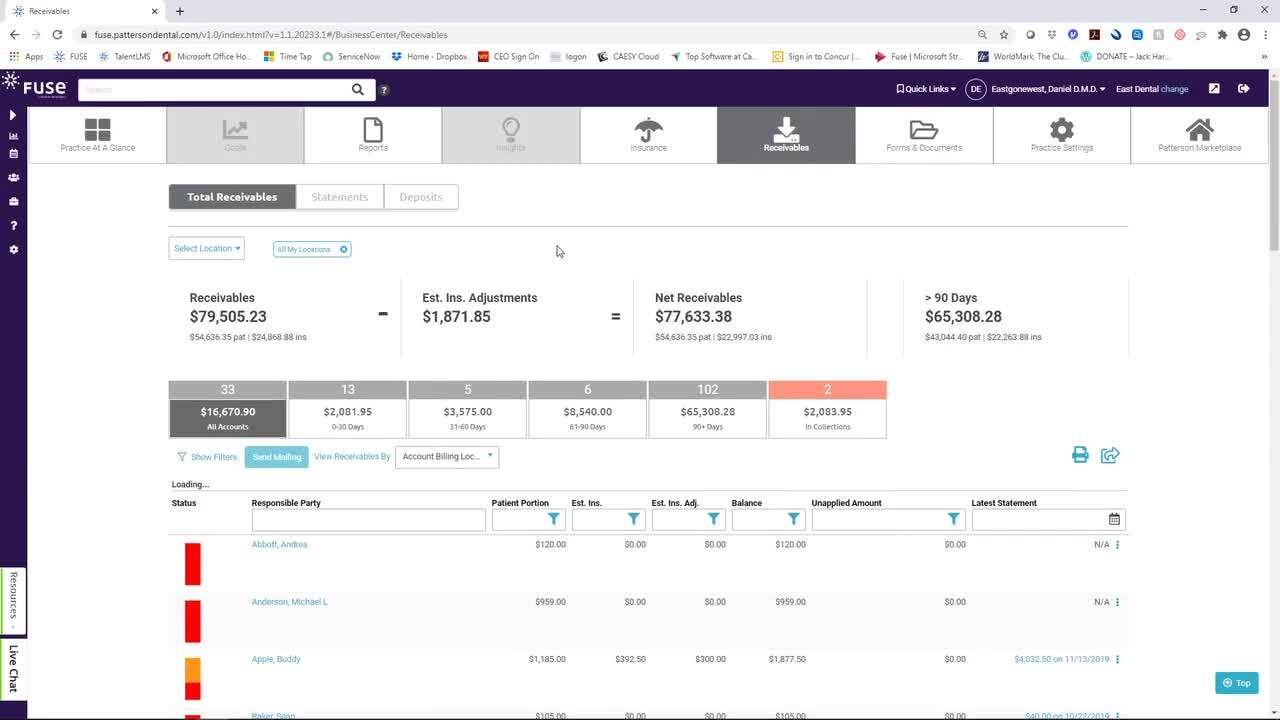
Task: Click the Top scroll button
Action: pyautogui.click(x=1237, y=683)
